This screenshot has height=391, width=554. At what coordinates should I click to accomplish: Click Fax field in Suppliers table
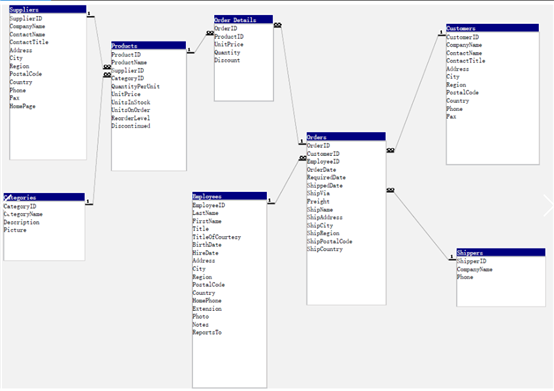(14, 98)
